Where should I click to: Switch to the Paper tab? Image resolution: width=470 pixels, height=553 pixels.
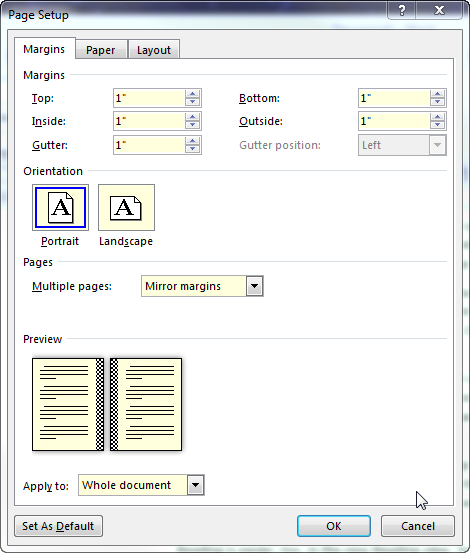click(x=101, y=50)
